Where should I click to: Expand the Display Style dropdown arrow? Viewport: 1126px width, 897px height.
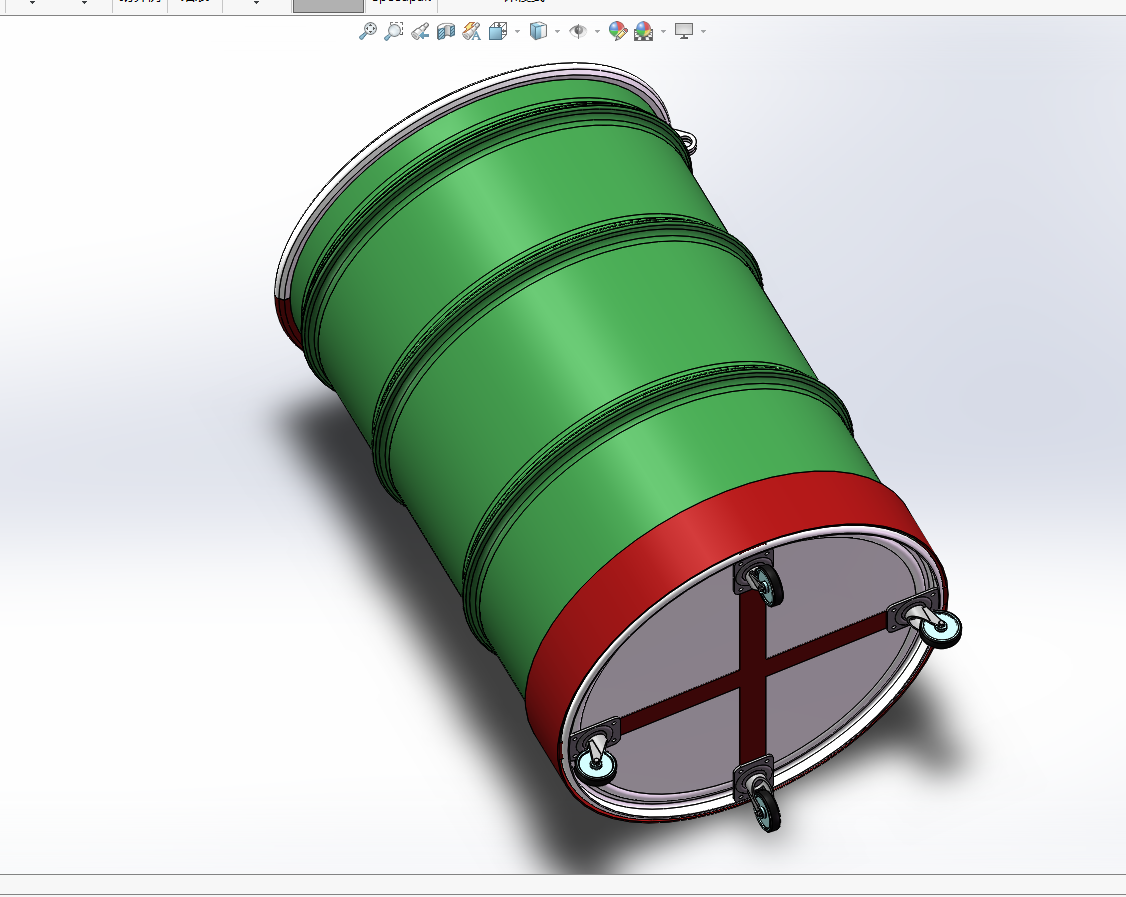pos(557,32)
